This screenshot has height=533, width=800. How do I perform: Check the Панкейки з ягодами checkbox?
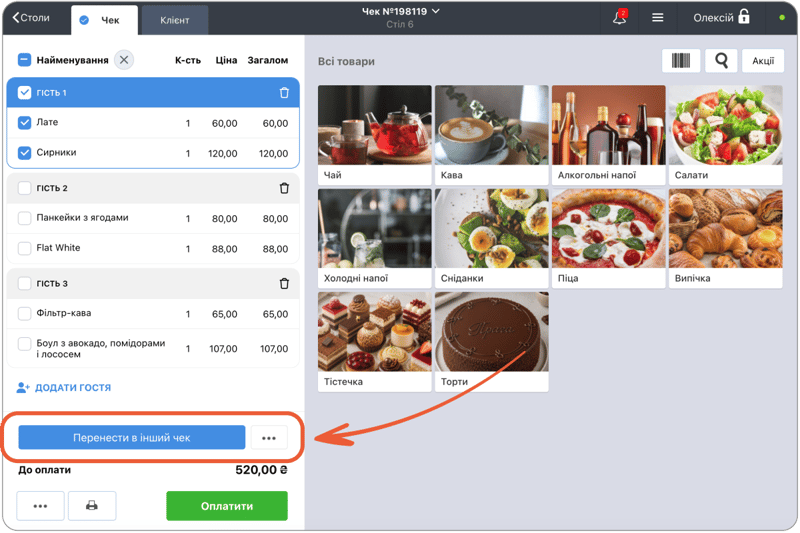(24, 218)
